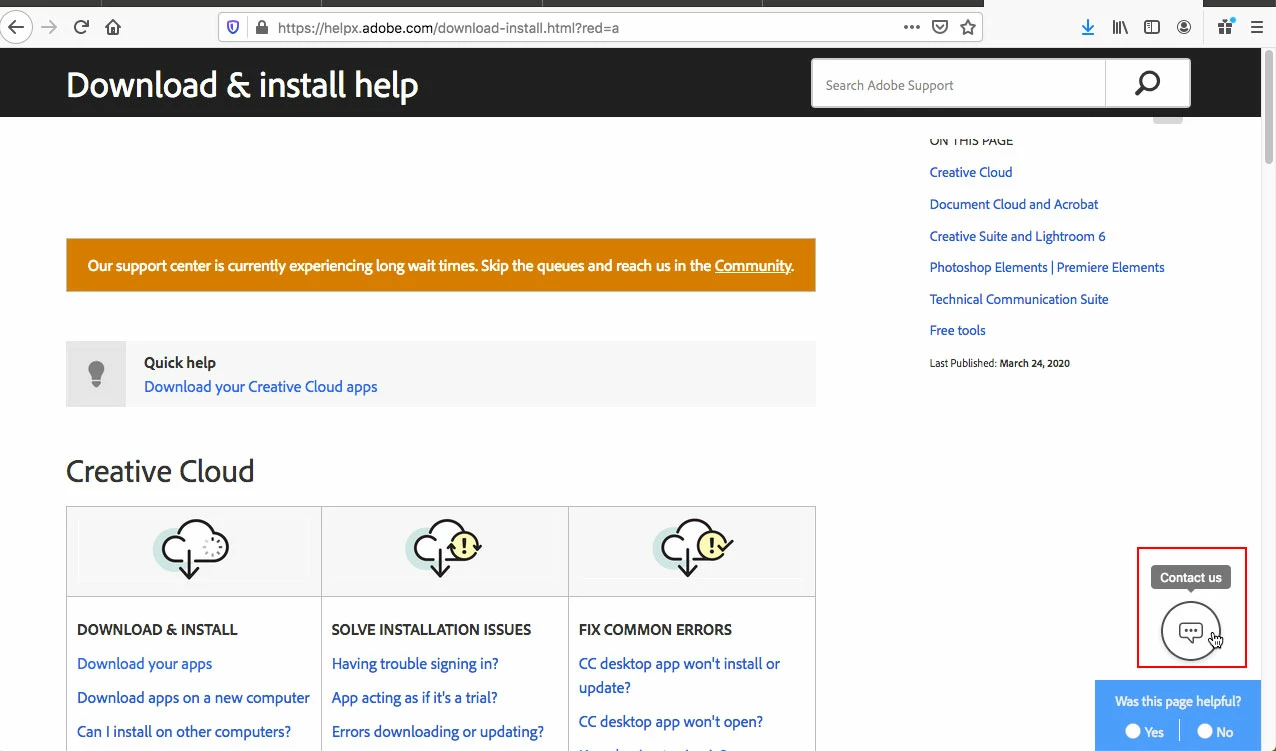This screenshot has width=1276, height=751.
Task: Go back to the previous page
Action: [15, 27]
